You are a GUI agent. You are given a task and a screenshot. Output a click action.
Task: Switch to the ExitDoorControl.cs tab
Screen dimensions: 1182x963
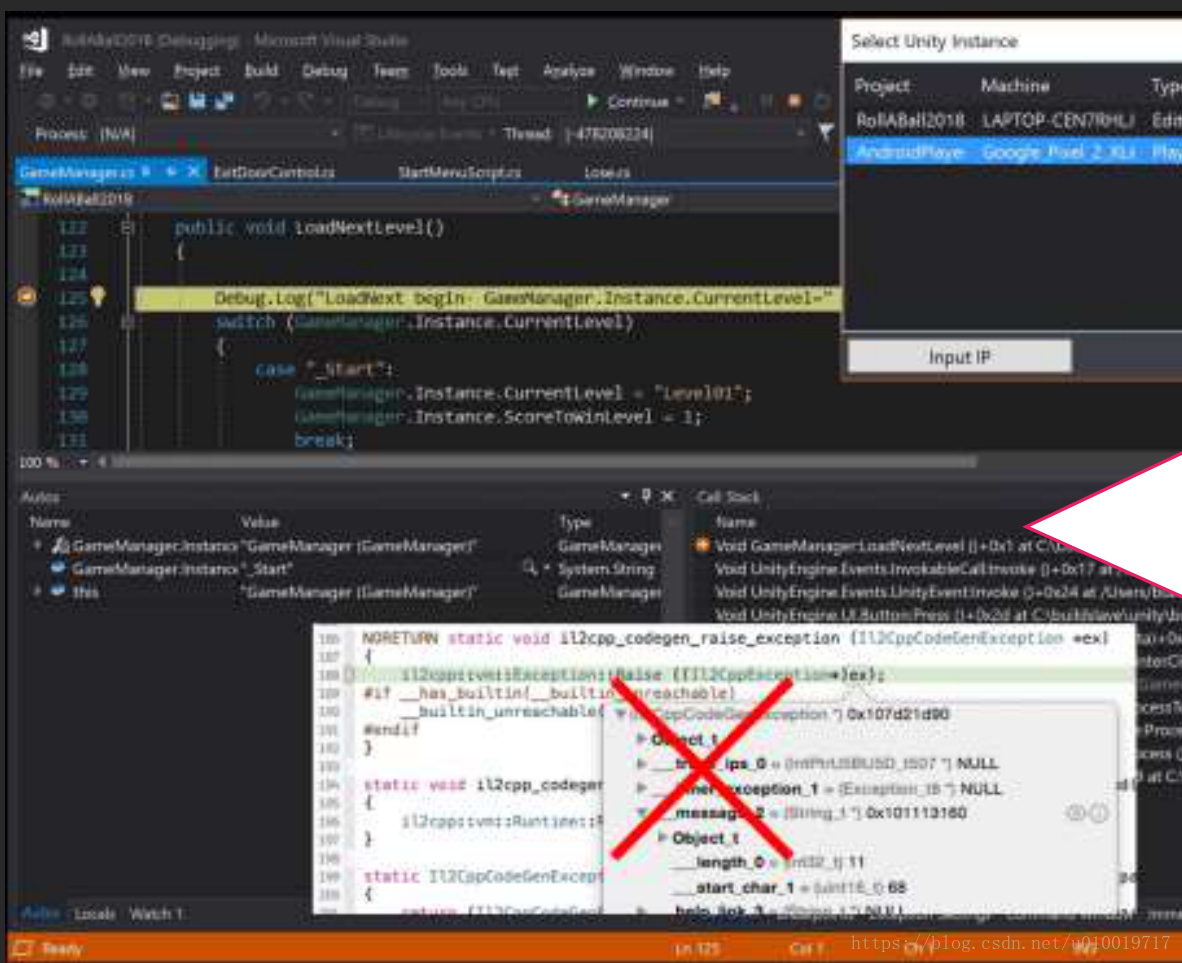274,172
